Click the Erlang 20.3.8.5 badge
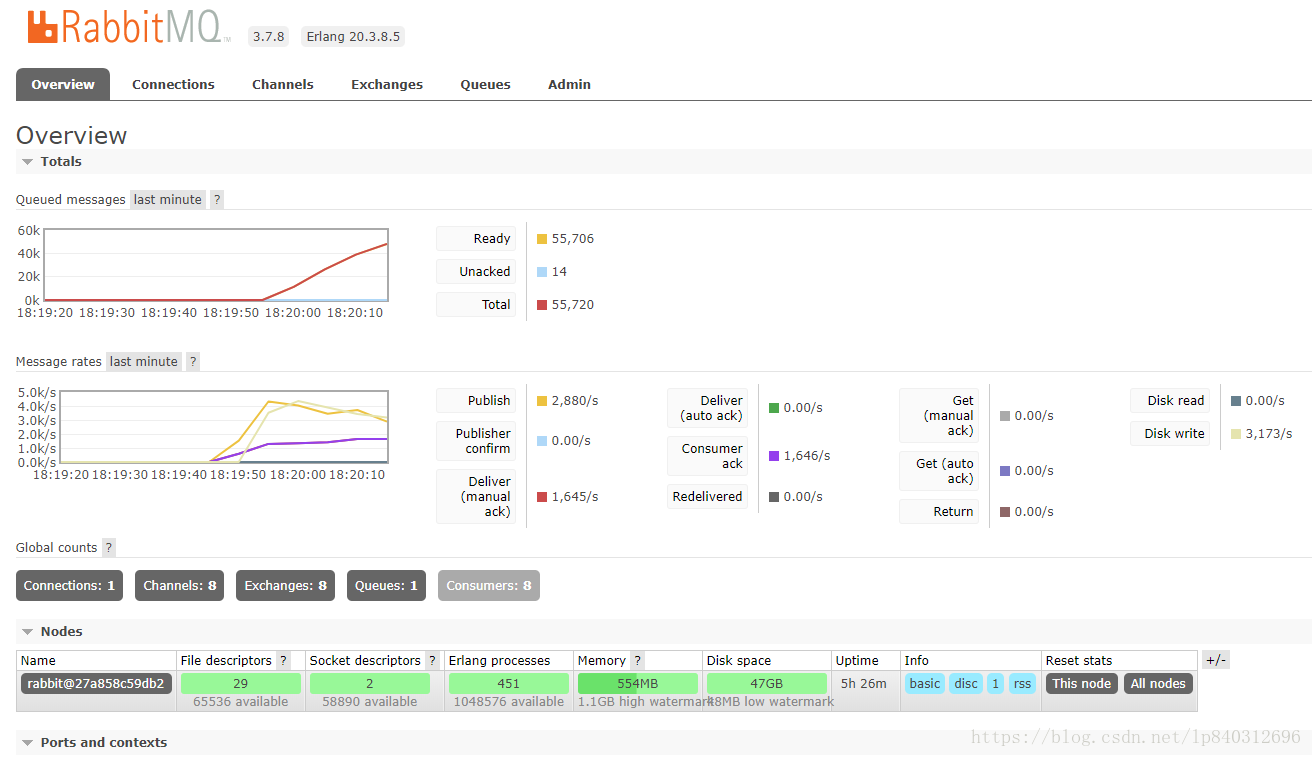Viewport: 1312px width, 757px height. [353, 36]
